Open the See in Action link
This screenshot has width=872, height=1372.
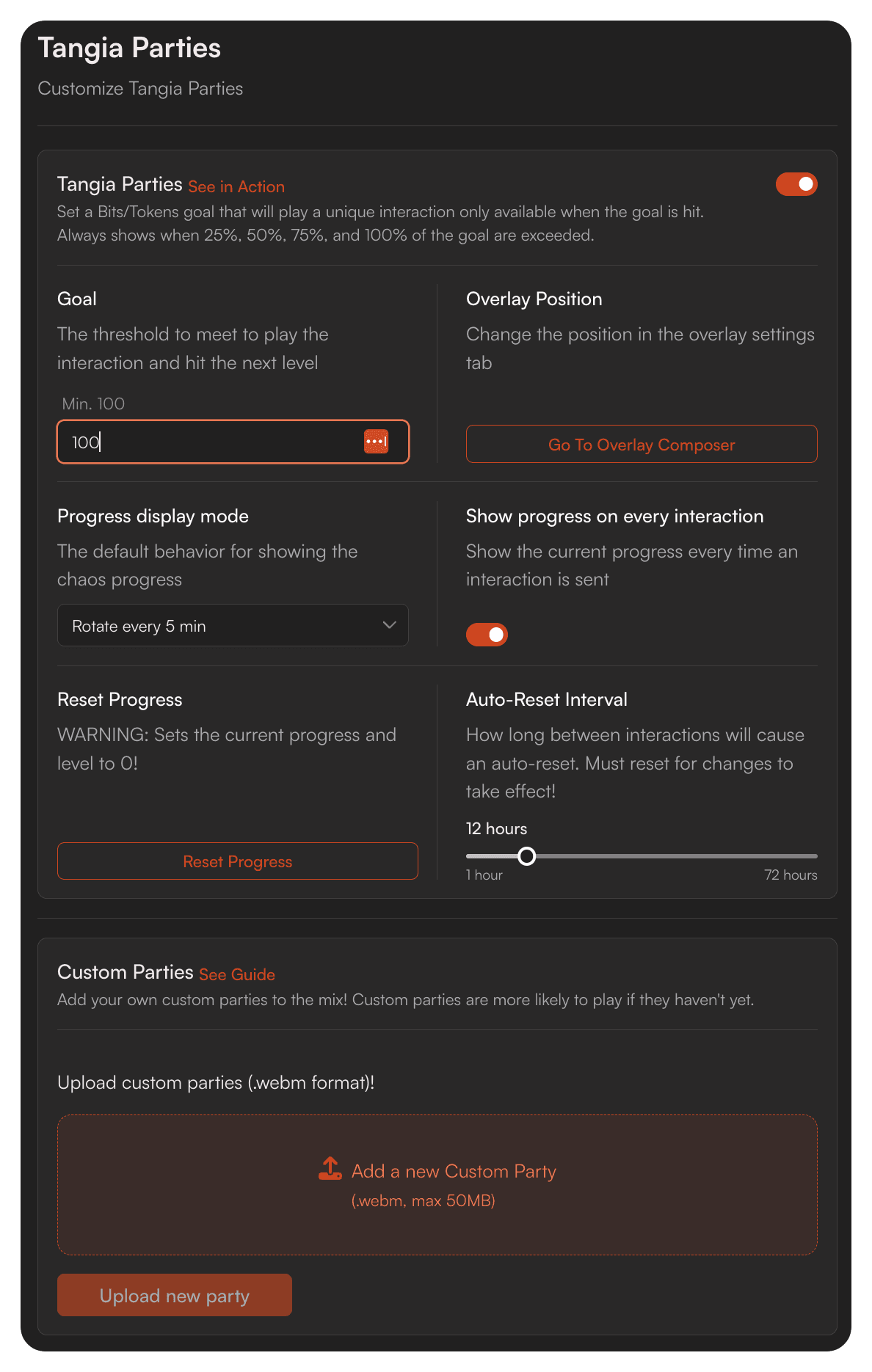point(236,187)
